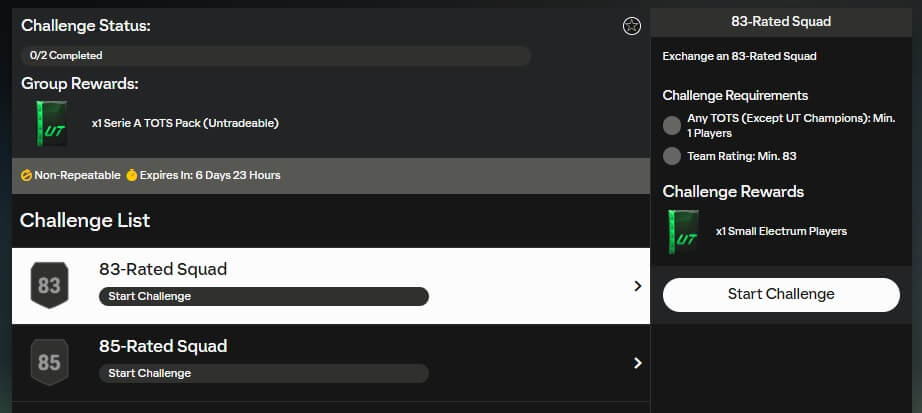Click the Serie A TOTS pack icon
The height and width of the screenshot is (413, 922).
(50, 124)
